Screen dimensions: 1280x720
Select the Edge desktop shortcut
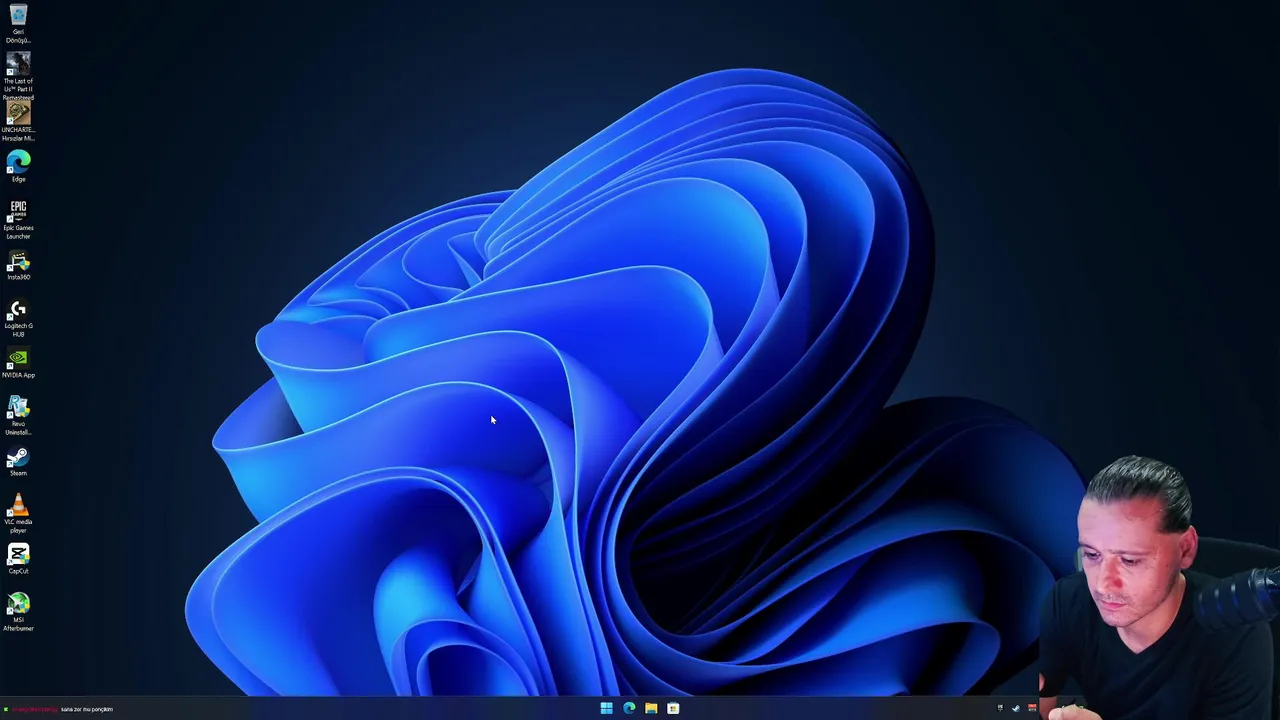(18, 166)
